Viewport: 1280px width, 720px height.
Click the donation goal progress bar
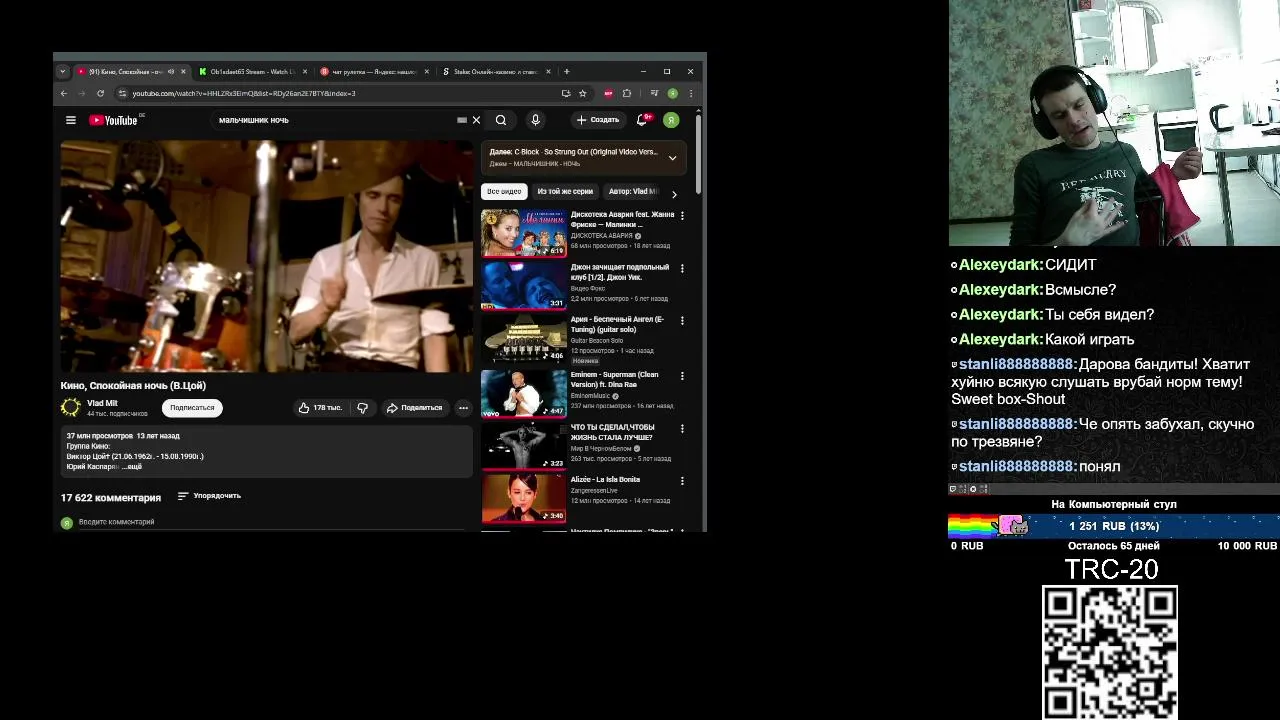[1113, 526]
